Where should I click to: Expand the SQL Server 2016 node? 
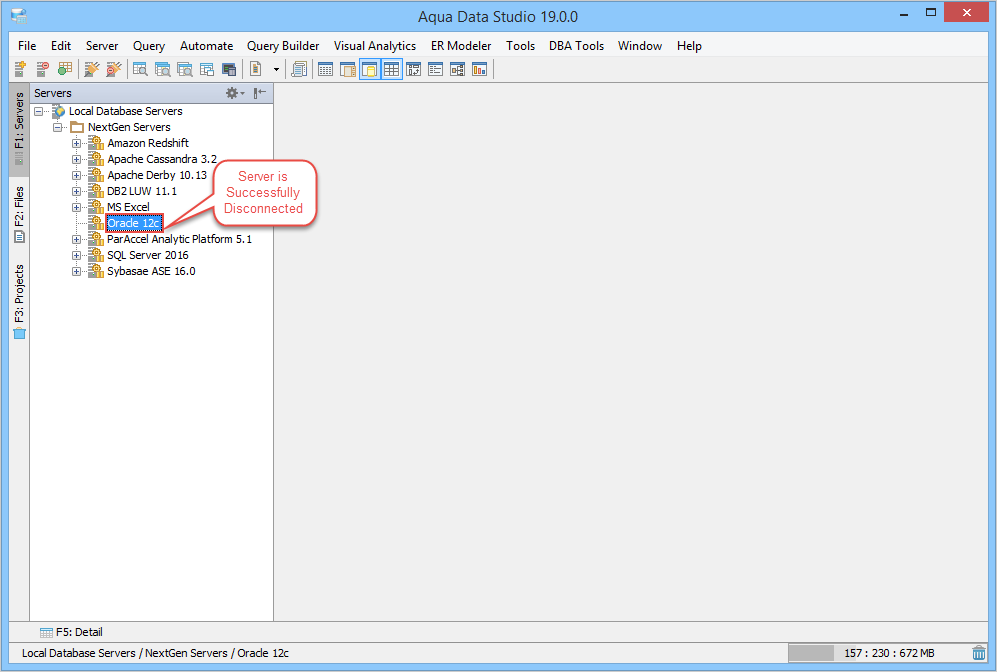point(76,256)
